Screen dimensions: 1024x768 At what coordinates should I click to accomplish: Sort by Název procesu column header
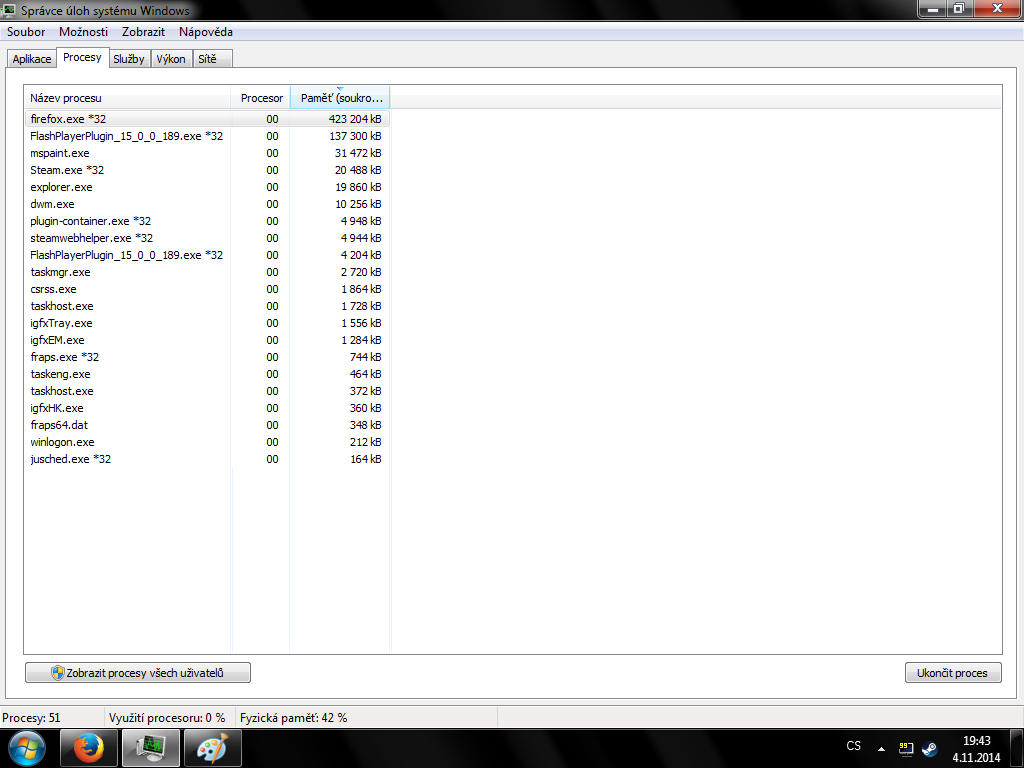point(127,98)
